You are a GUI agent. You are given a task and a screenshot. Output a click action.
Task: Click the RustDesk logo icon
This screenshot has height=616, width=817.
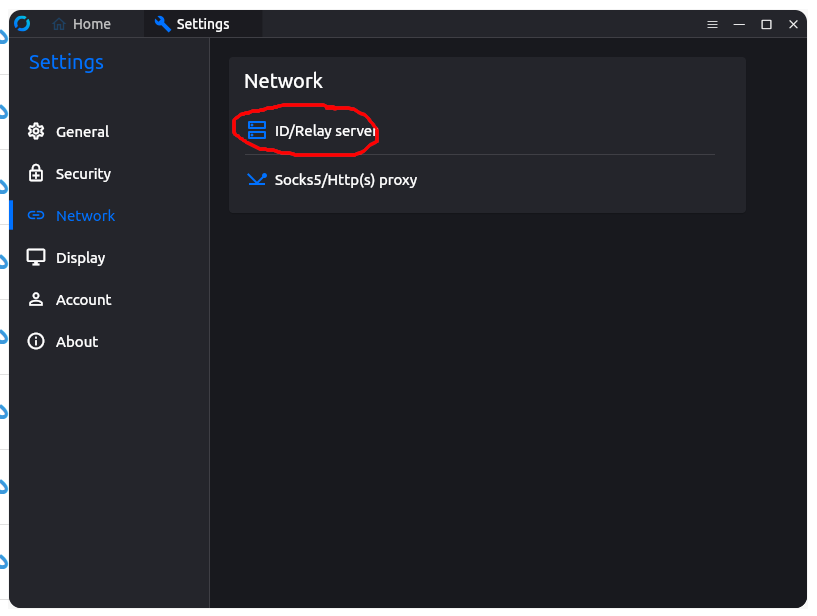click(x=22, y=24)
